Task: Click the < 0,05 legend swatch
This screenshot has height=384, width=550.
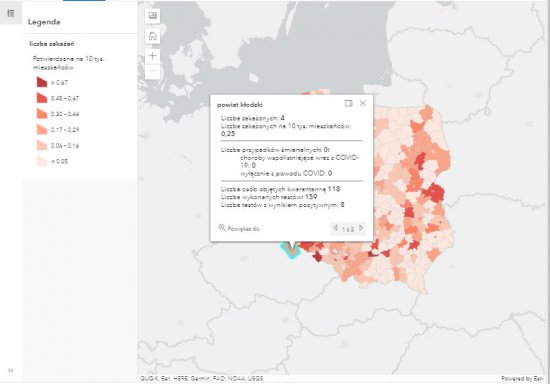Action: pos(42,161)
